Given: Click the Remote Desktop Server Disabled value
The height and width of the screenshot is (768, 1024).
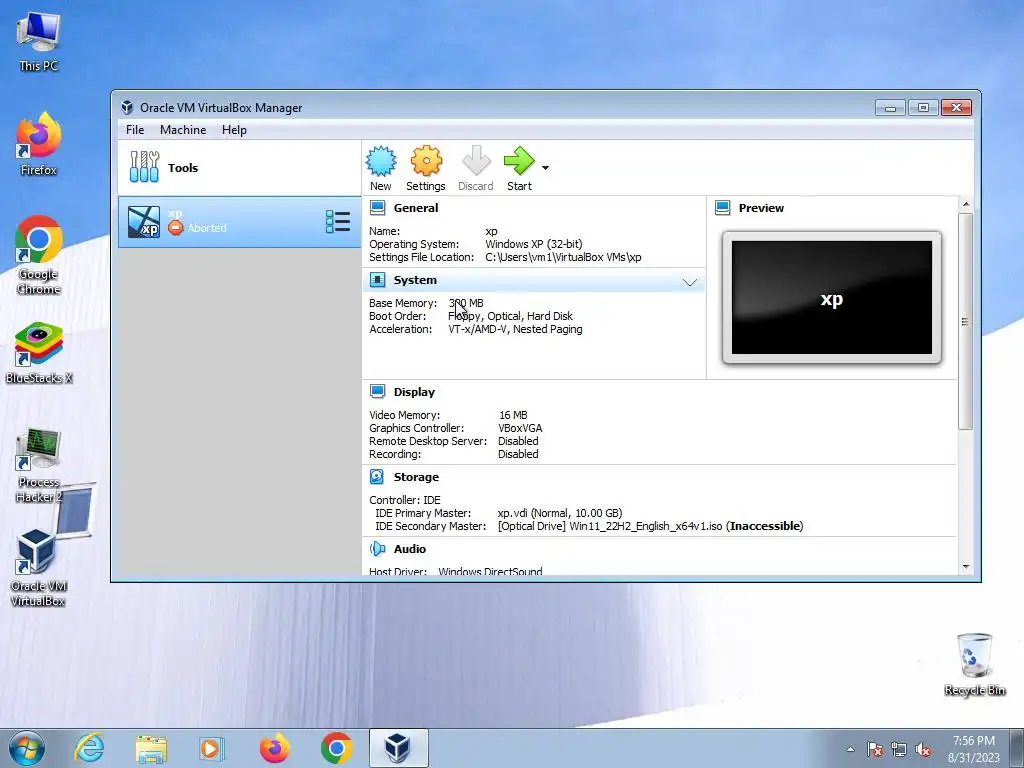Looking at the screenshot, I should (518, 441).
